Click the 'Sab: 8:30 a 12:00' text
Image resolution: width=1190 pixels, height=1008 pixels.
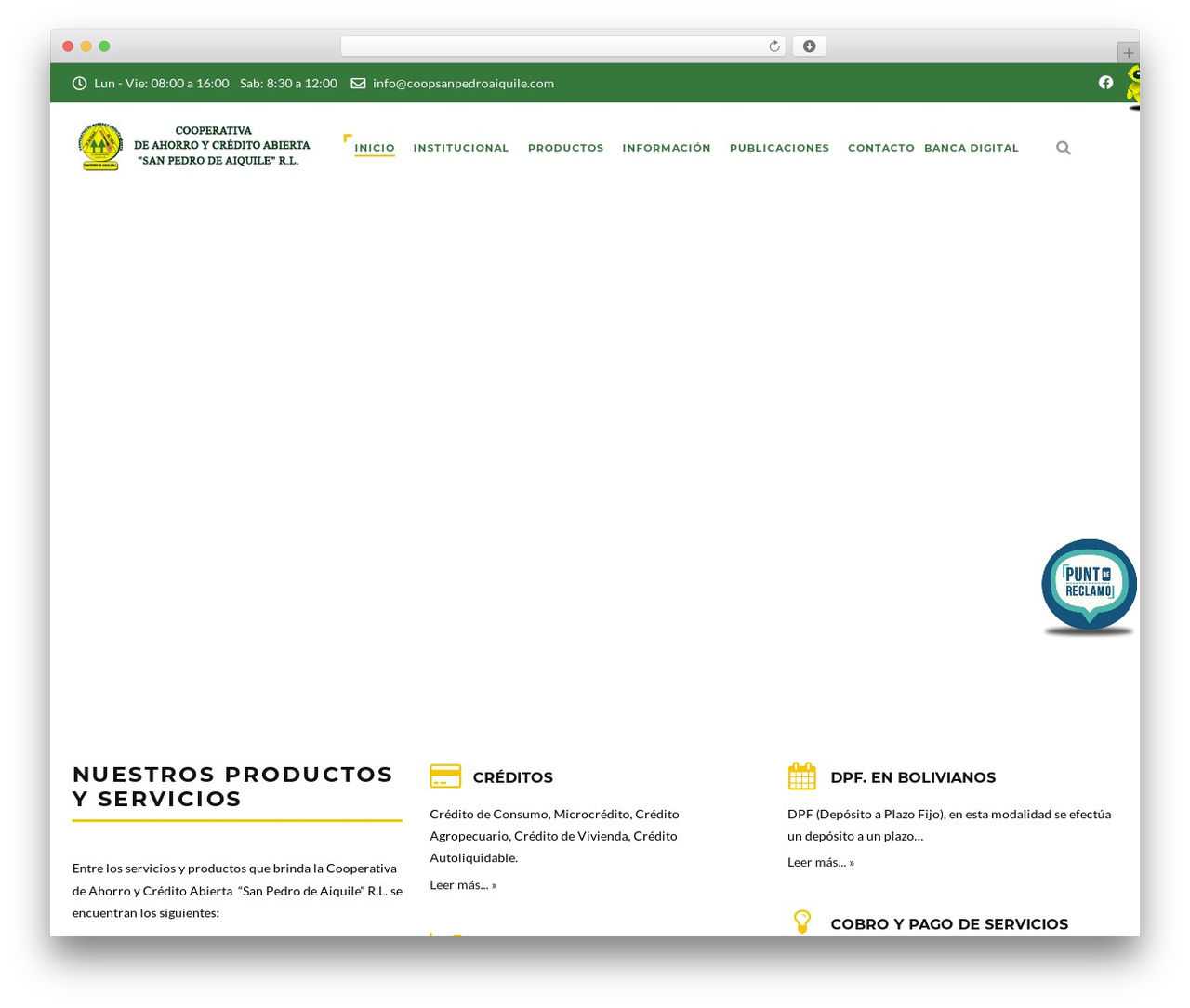point(288,84)
